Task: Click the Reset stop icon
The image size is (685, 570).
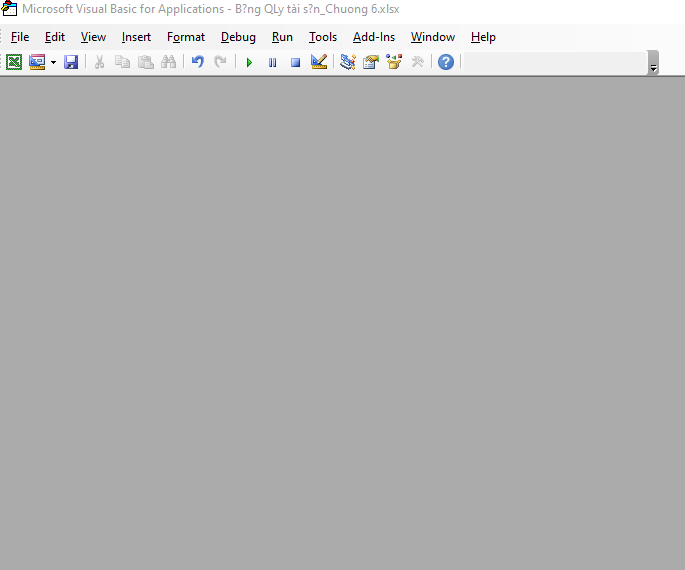Action: 296,62
